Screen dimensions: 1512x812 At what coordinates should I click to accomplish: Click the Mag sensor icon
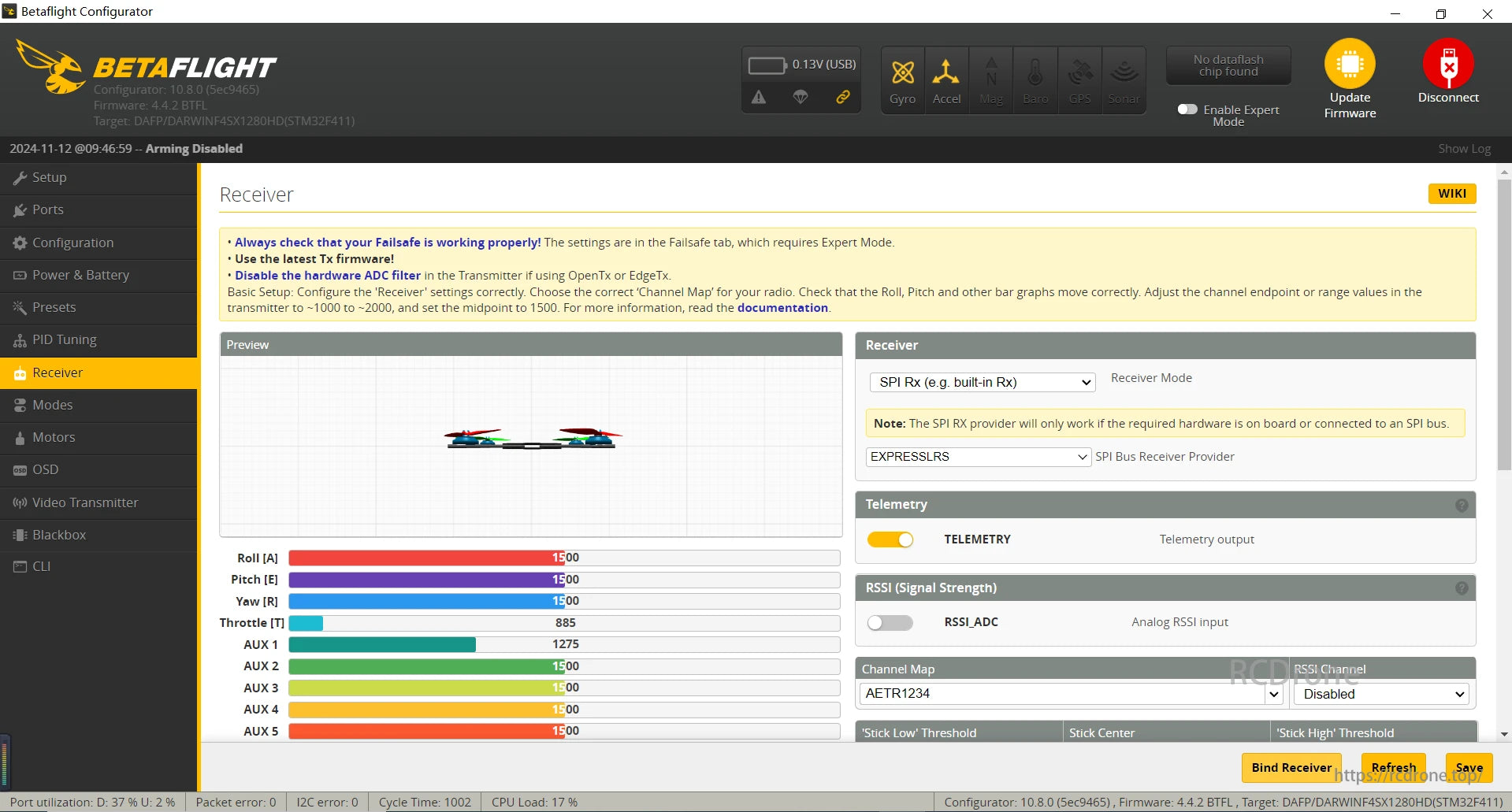[990, 79]
